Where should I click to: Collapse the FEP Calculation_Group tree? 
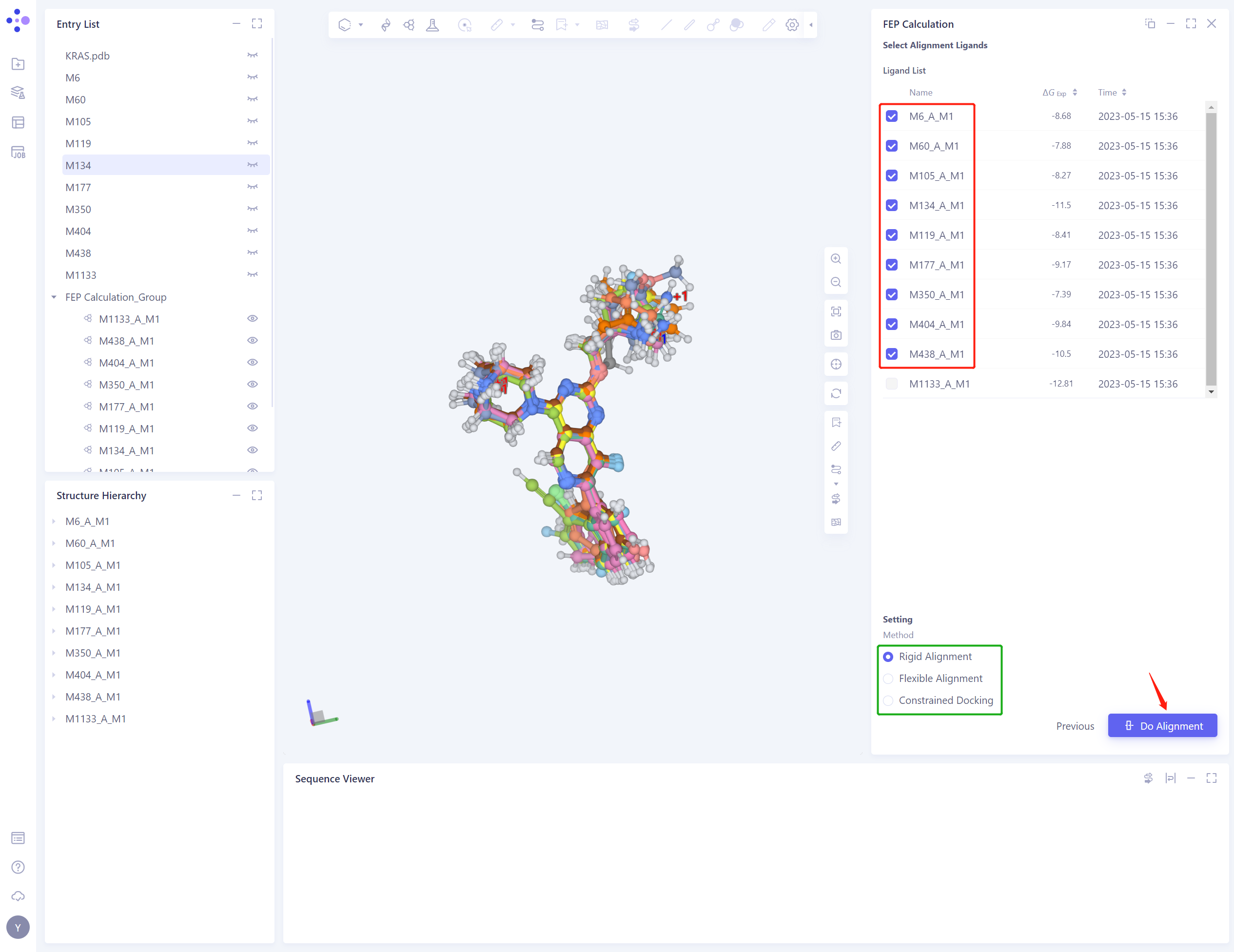click(x=54, y=297)
